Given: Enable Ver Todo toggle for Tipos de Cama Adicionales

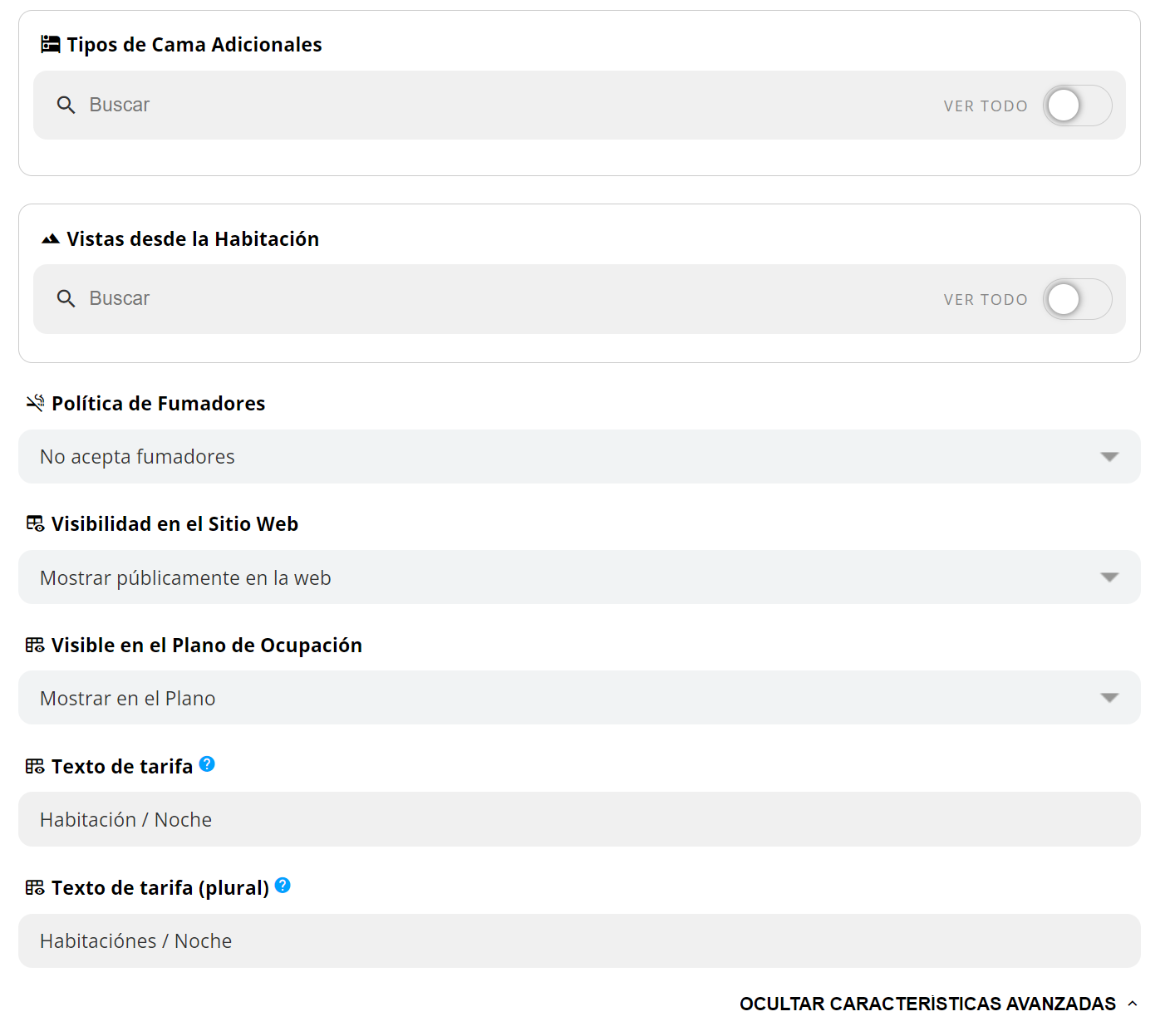Looking at the screenshot, I should [x=1077, y=106].
